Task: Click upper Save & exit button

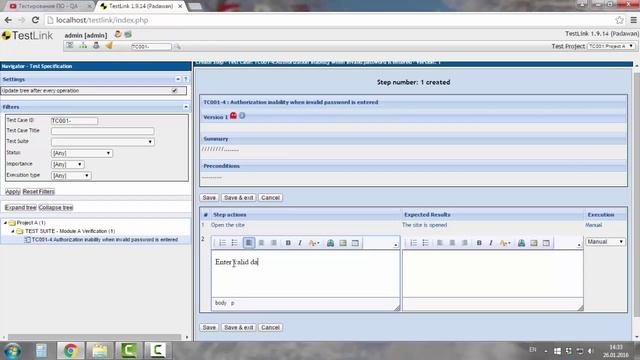Action: 239,198
